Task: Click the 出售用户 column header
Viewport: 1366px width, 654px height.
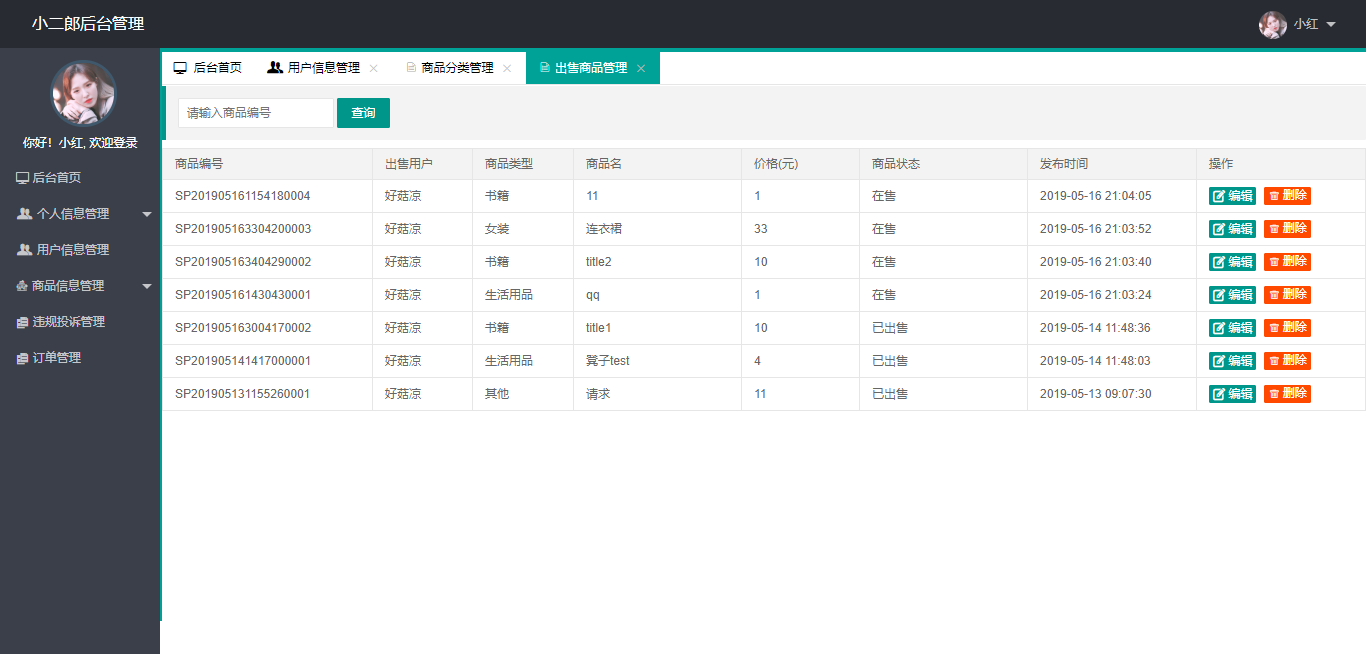Action: coord(422,164)
